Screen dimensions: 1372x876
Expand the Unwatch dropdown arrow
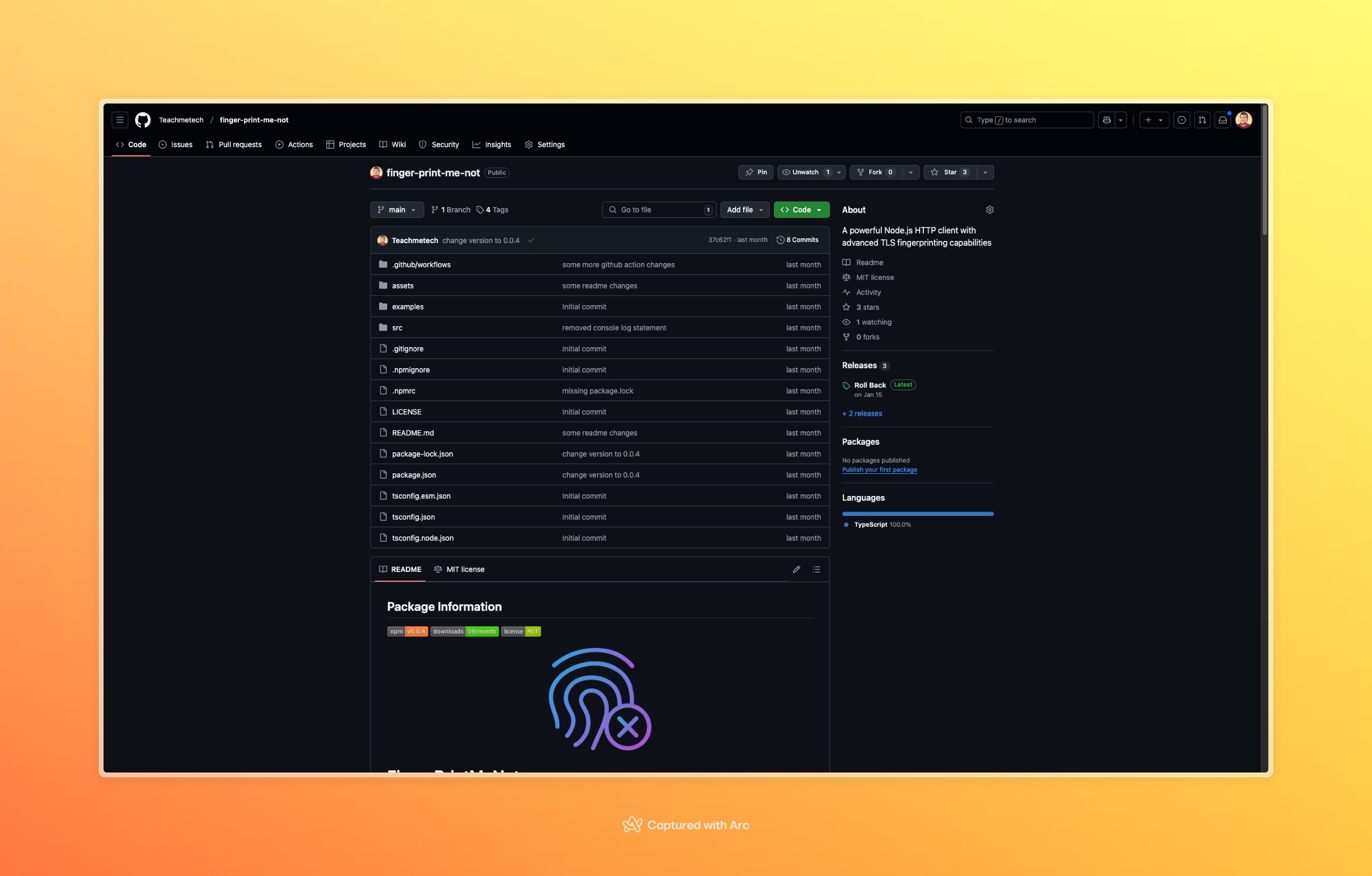839,172
